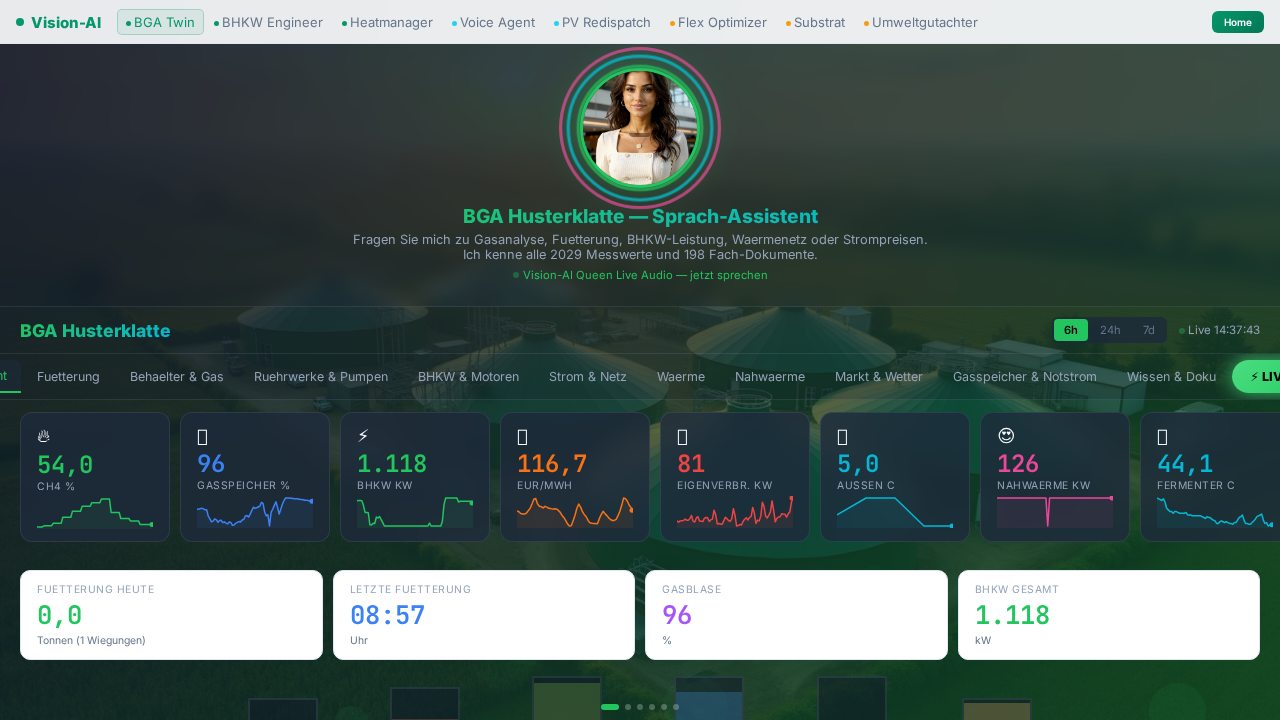Toggle the green LIVE button

tap(1258, 377)
